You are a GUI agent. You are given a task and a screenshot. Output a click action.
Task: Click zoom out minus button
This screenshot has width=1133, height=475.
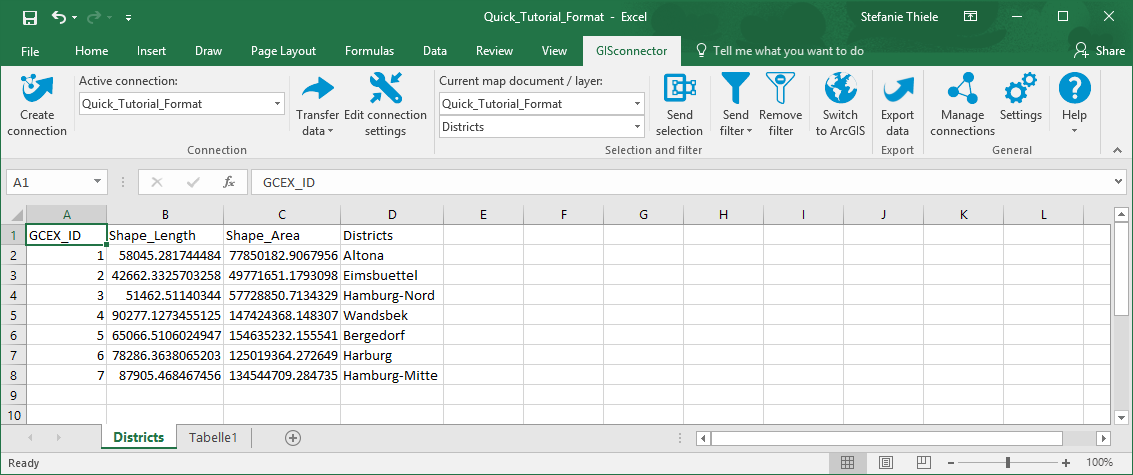951,463
